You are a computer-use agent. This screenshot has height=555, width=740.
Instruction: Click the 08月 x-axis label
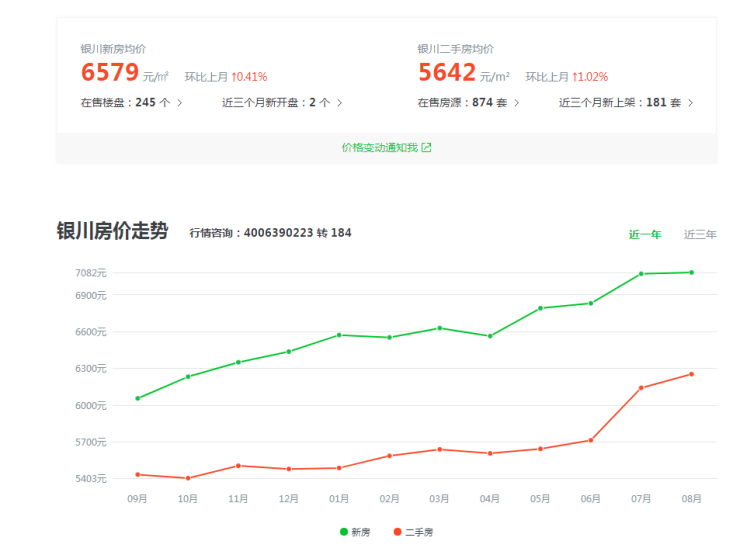691,499
